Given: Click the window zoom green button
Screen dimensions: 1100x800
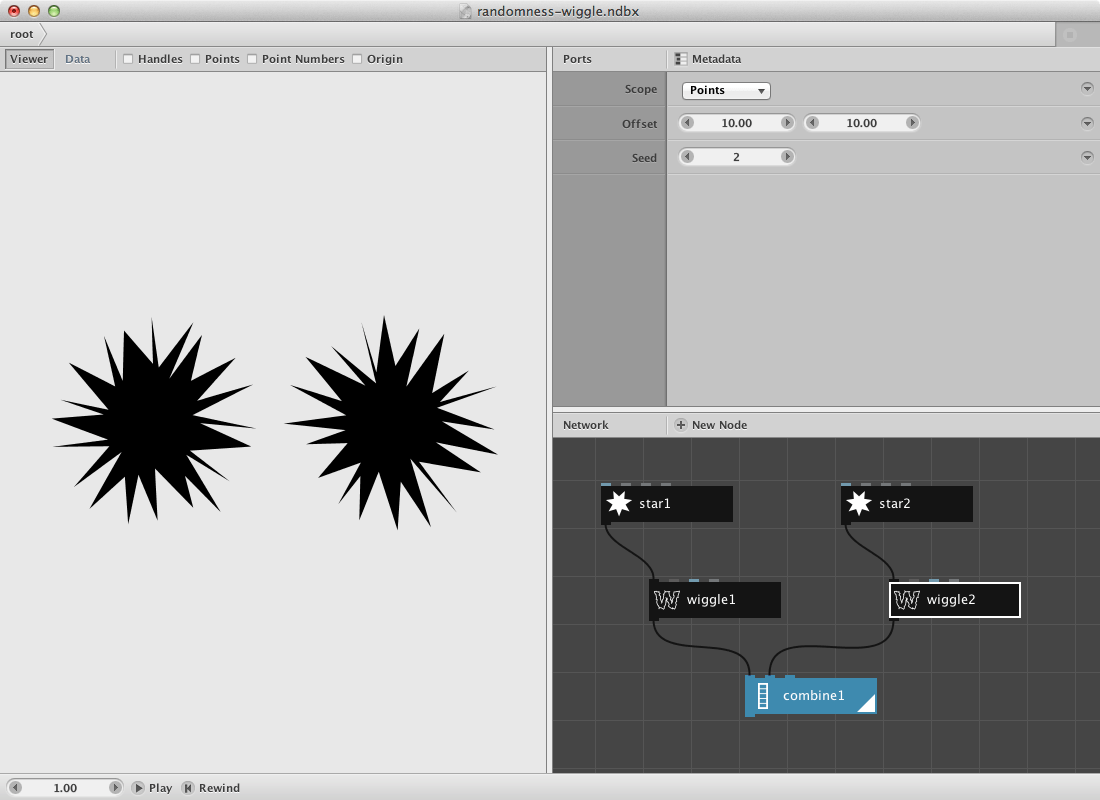Looking at the screenshot, I should (54, 11).
